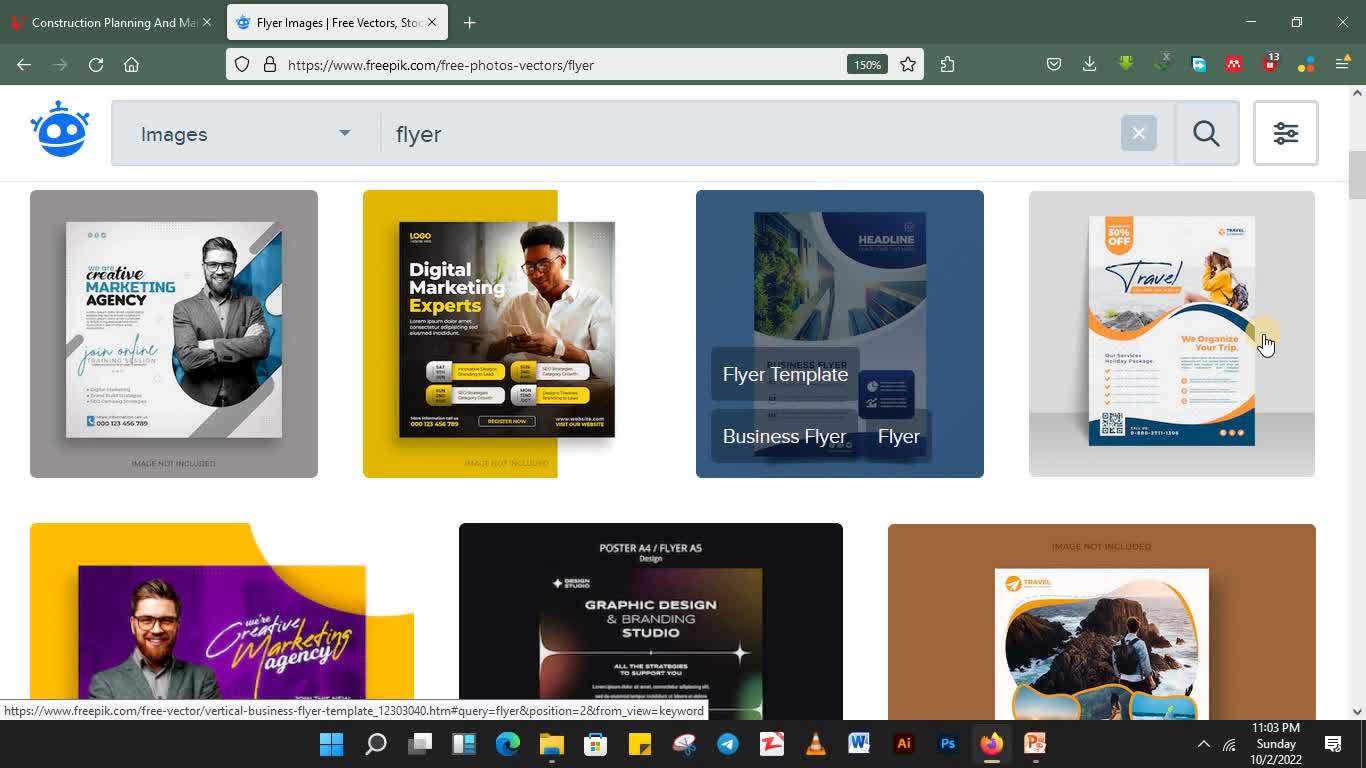Click the colored dots extension icon

(1306, 64)
